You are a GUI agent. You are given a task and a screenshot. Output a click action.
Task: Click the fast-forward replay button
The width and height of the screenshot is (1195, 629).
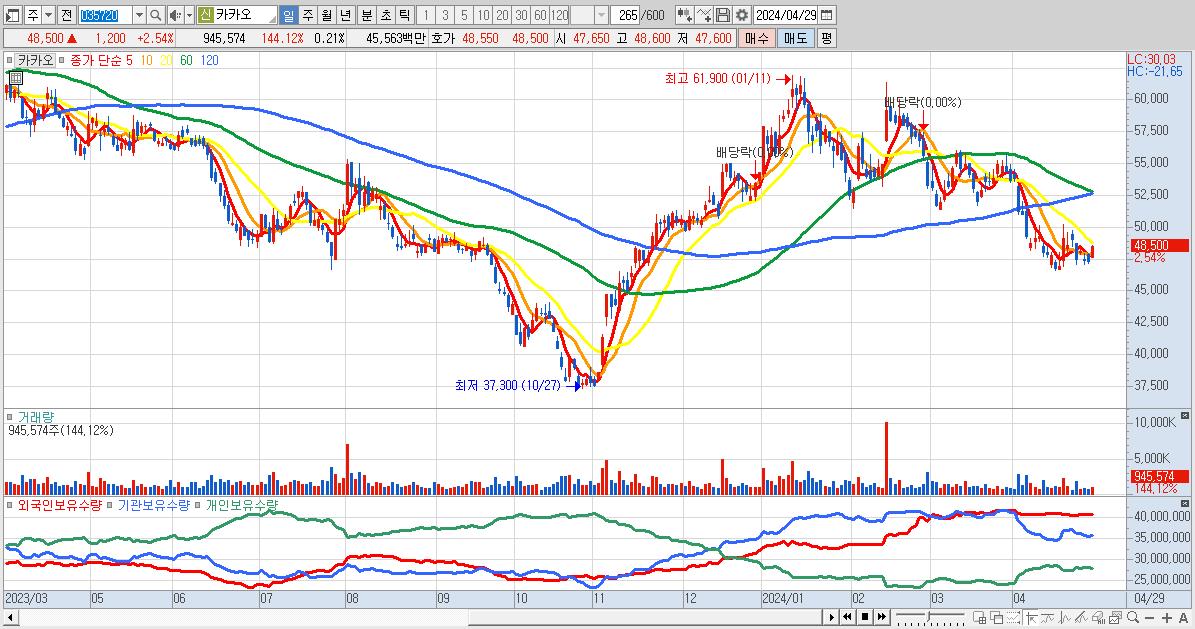click(x=882, y=616)
